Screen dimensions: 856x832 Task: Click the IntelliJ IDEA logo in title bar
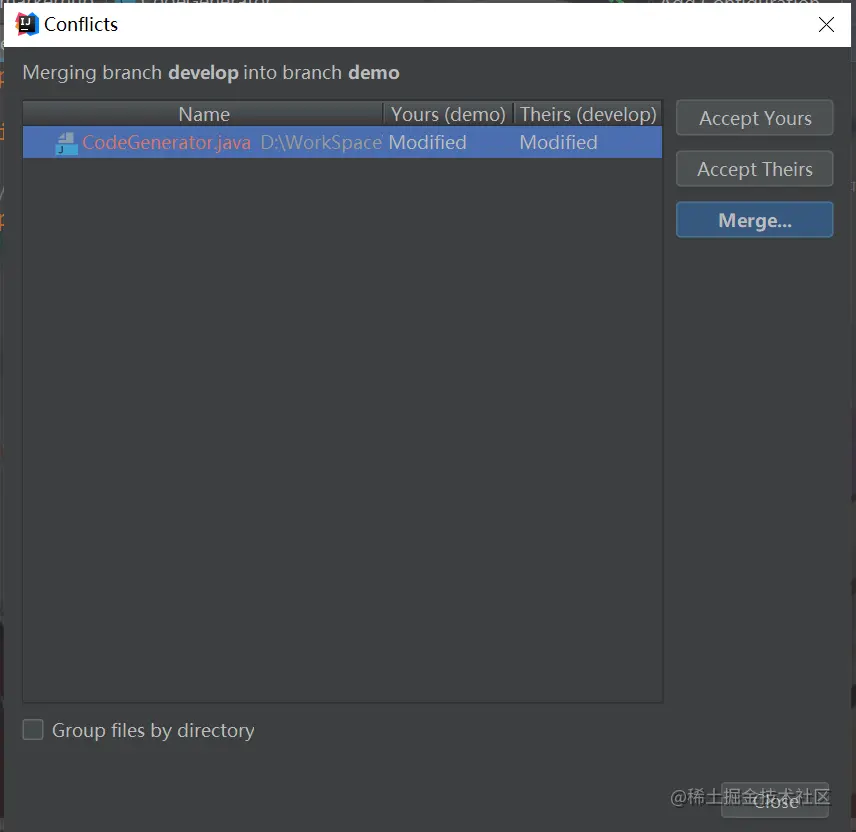click(x=27, y=24)
